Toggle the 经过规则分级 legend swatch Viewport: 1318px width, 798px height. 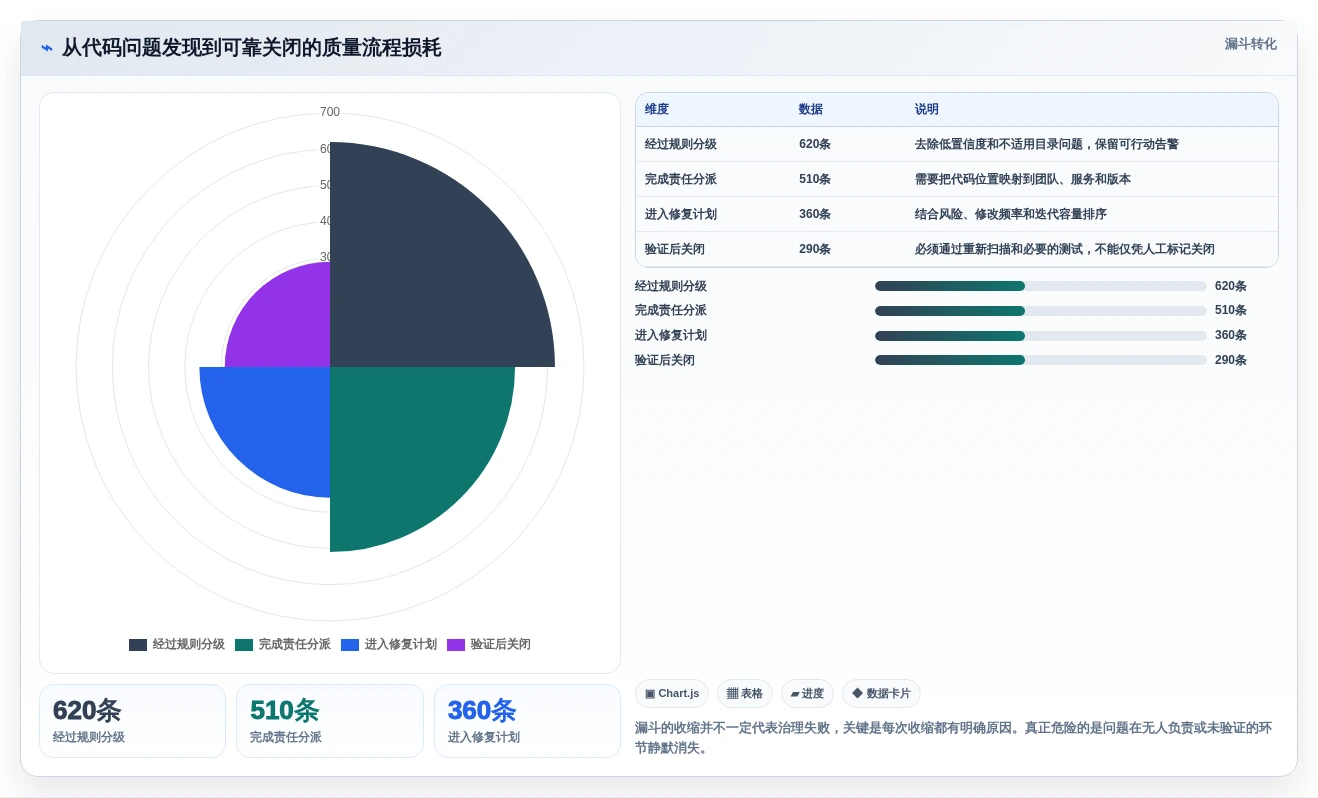coord(138,645)
